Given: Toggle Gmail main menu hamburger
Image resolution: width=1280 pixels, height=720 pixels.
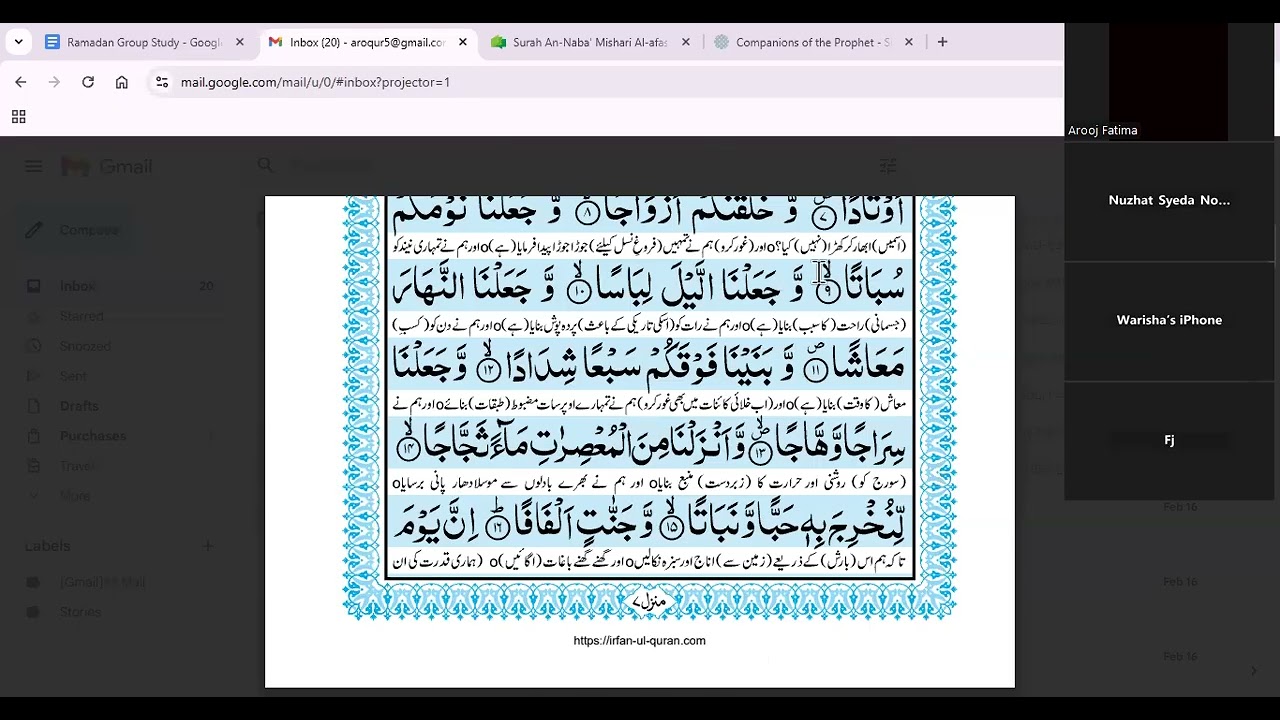Looking at the screenshot, I should (x=34, y=166).
